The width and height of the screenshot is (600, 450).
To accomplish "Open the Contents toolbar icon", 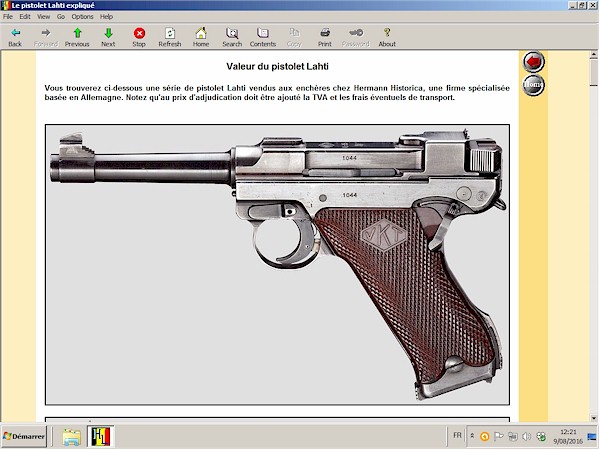I will click(x=262, y=33).
